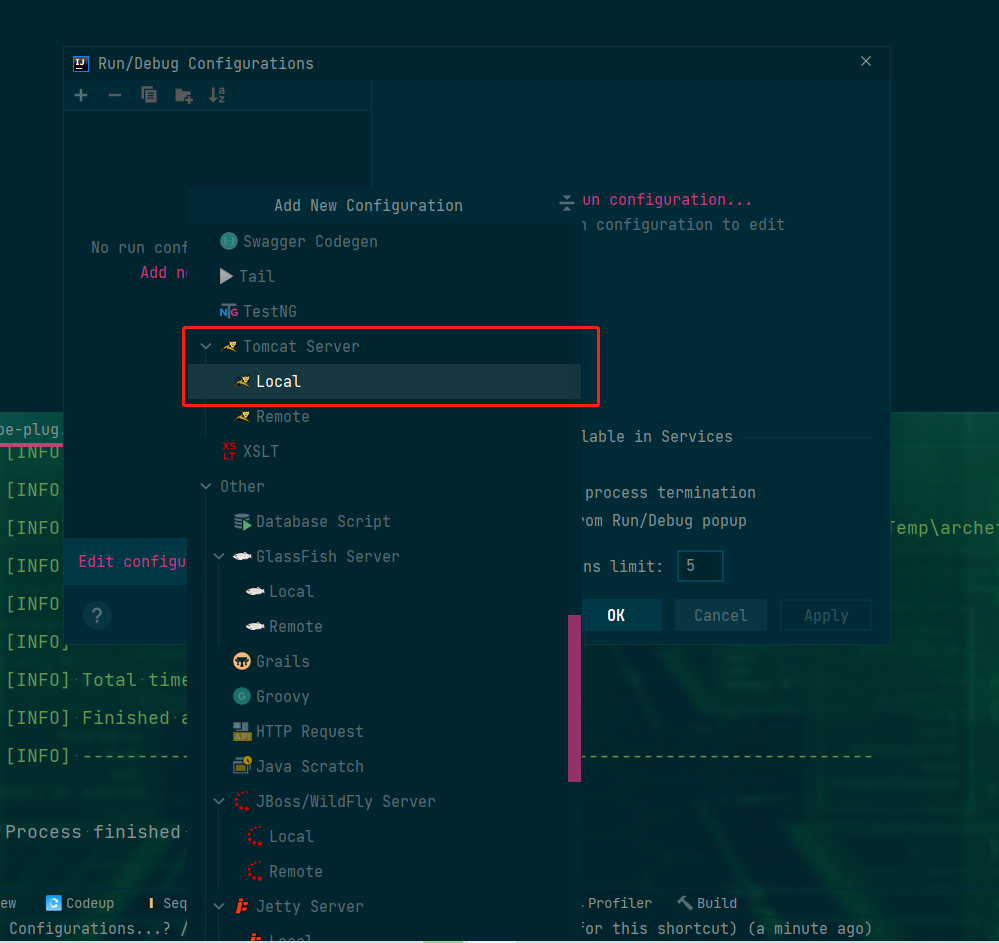Choose the Grails configuration type
This screenshot has height=943, width=999.
click(x=384, y=661)
